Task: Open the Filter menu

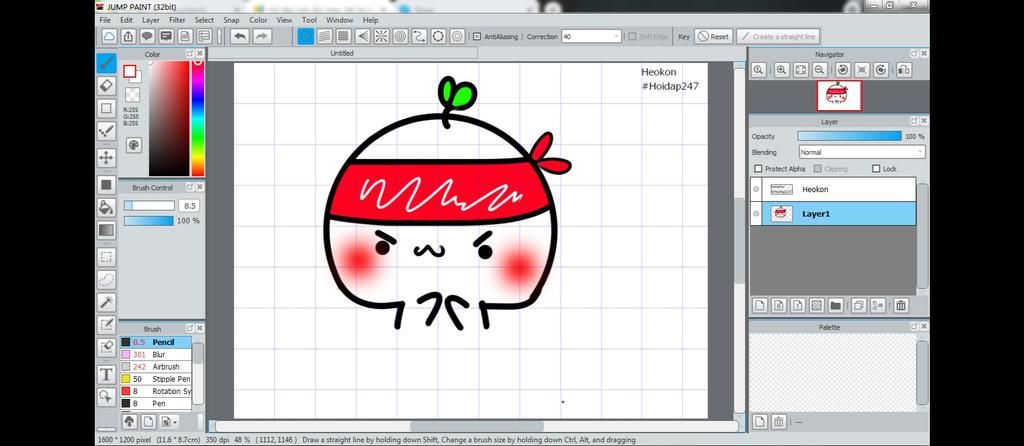Action: 177,20
